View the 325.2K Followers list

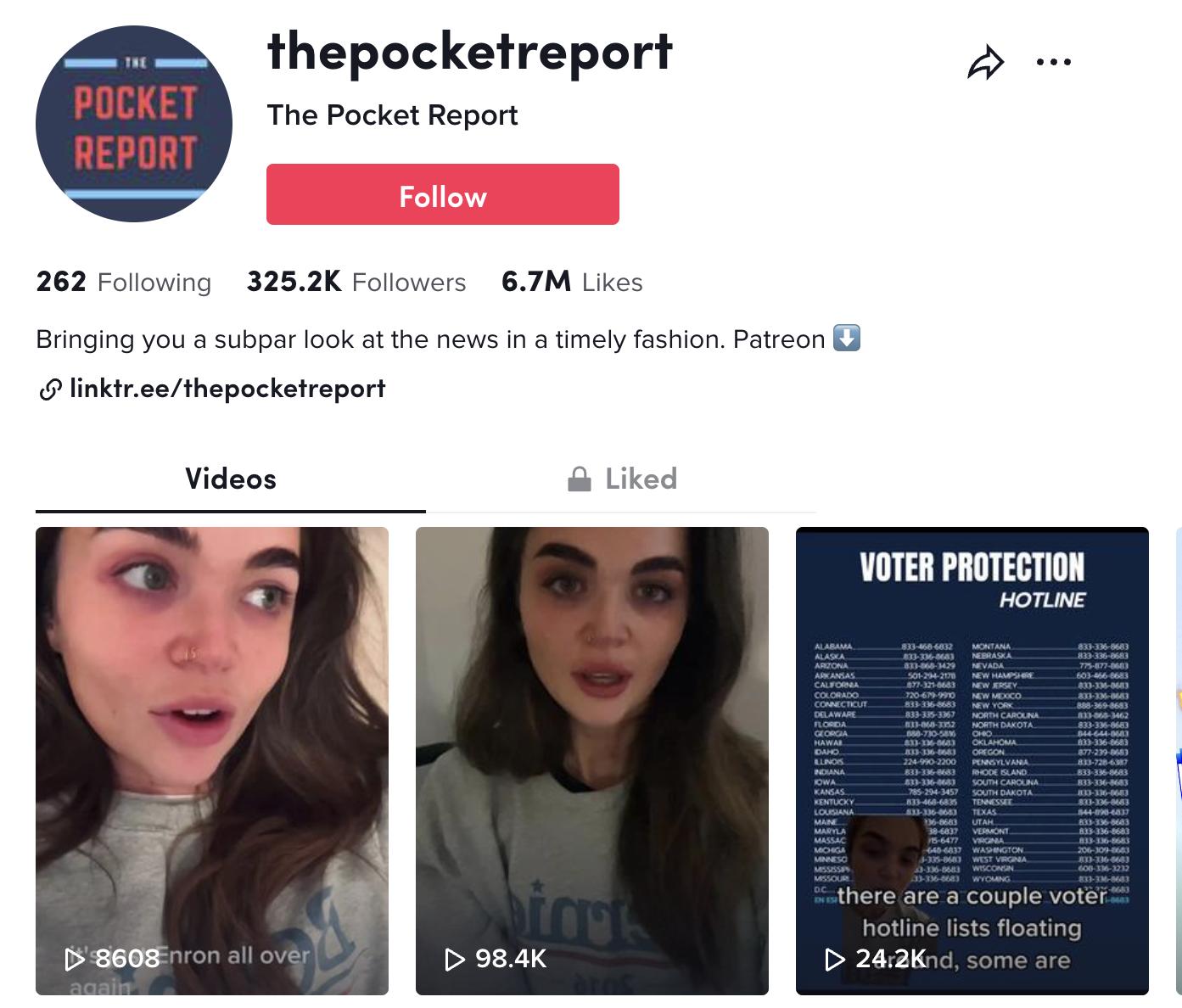pos(356,282)
